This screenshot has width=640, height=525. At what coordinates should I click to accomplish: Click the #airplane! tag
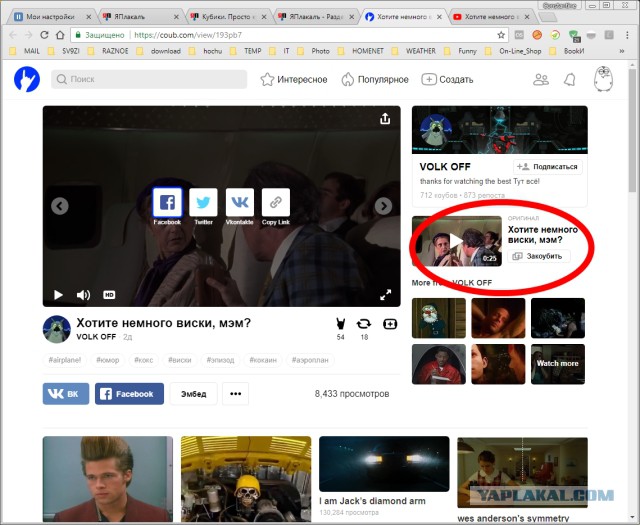pyautogui.click(x=64, y=360)
